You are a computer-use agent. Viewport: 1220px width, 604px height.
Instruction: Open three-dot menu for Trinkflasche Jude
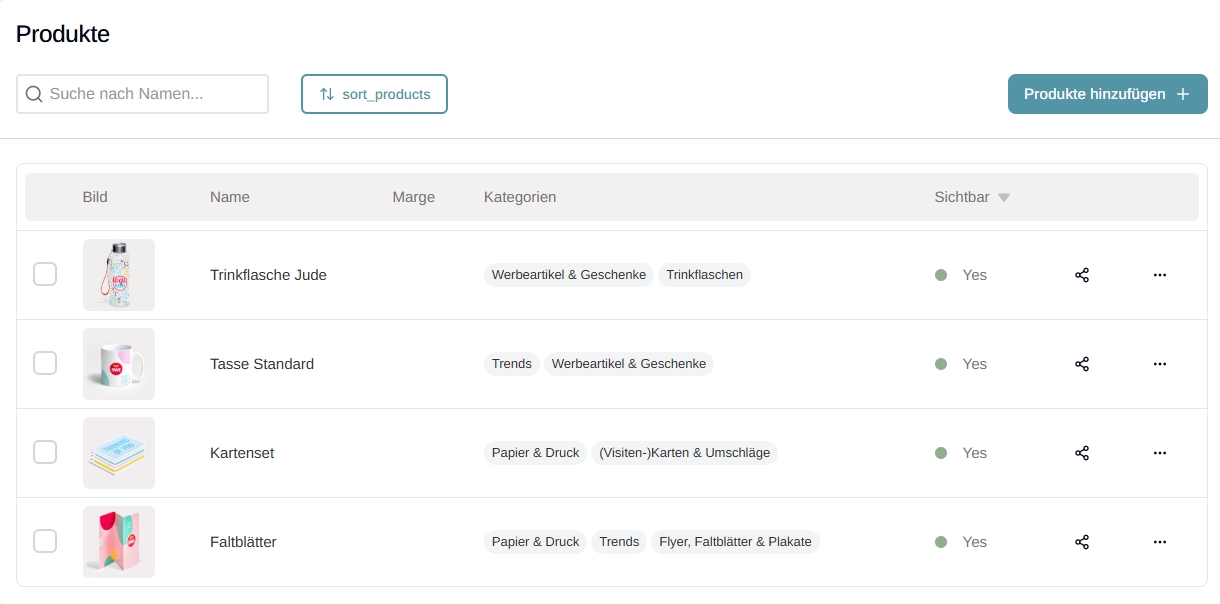tap(1159, 275)
